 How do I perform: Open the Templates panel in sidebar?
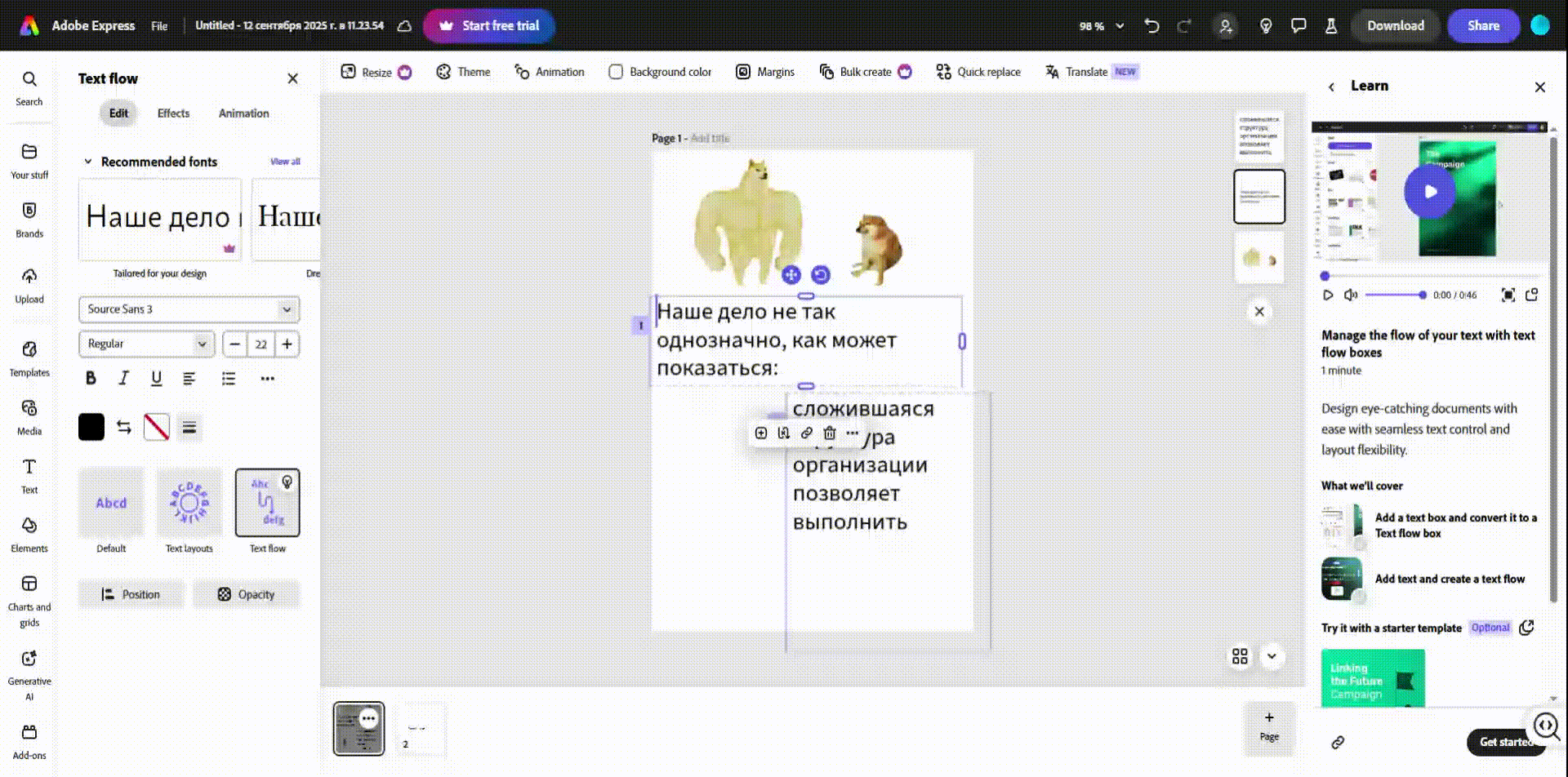pyautogui.click(x=29, y=358)
